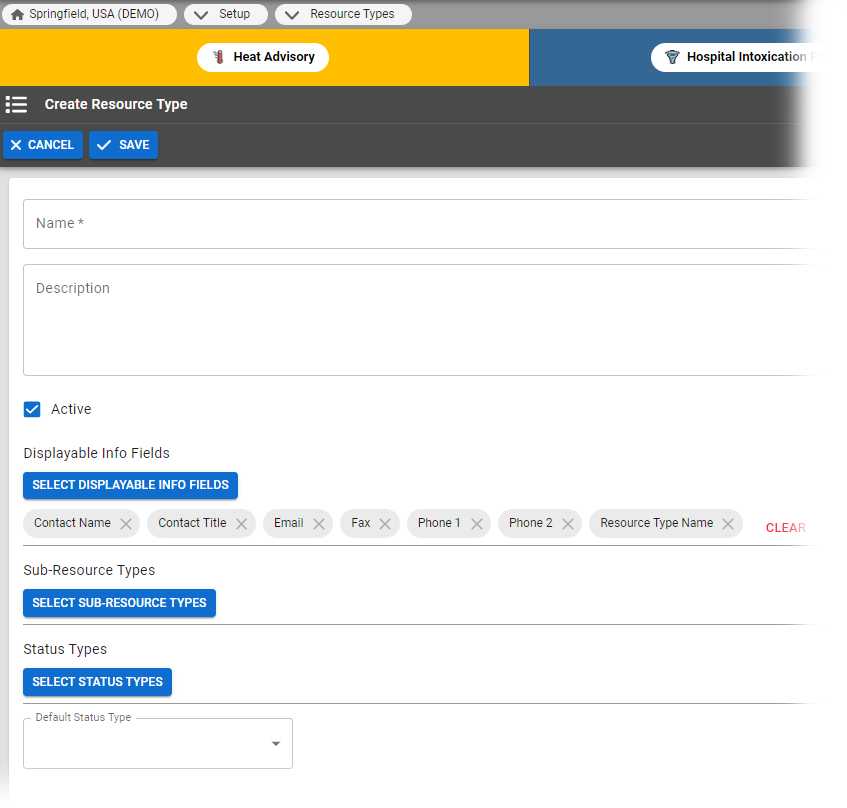
Task: Click CLEAR next to displayable info chips
Action: [785, 527]
